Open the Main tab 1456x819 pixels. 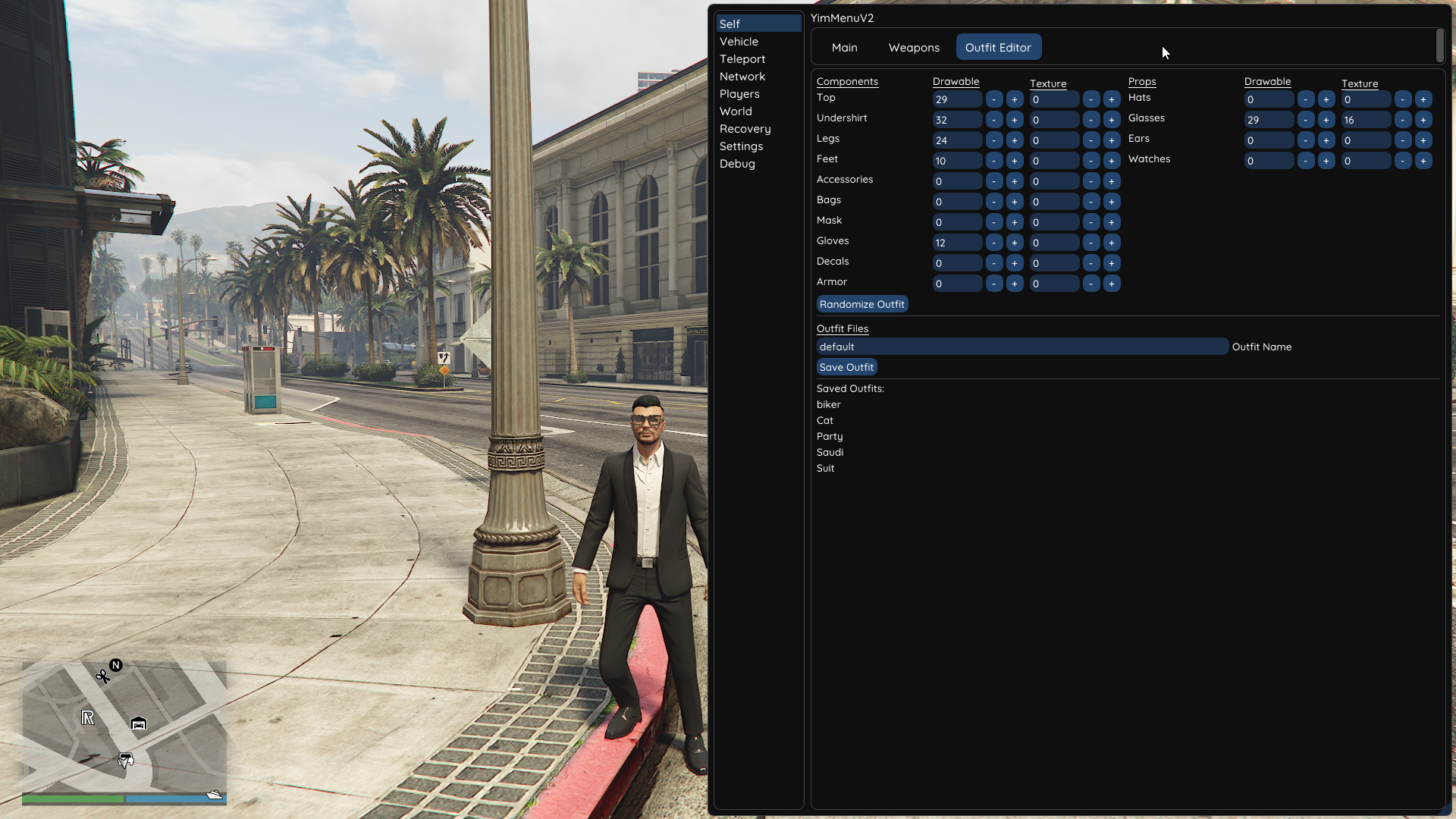[x=844, y=47]
